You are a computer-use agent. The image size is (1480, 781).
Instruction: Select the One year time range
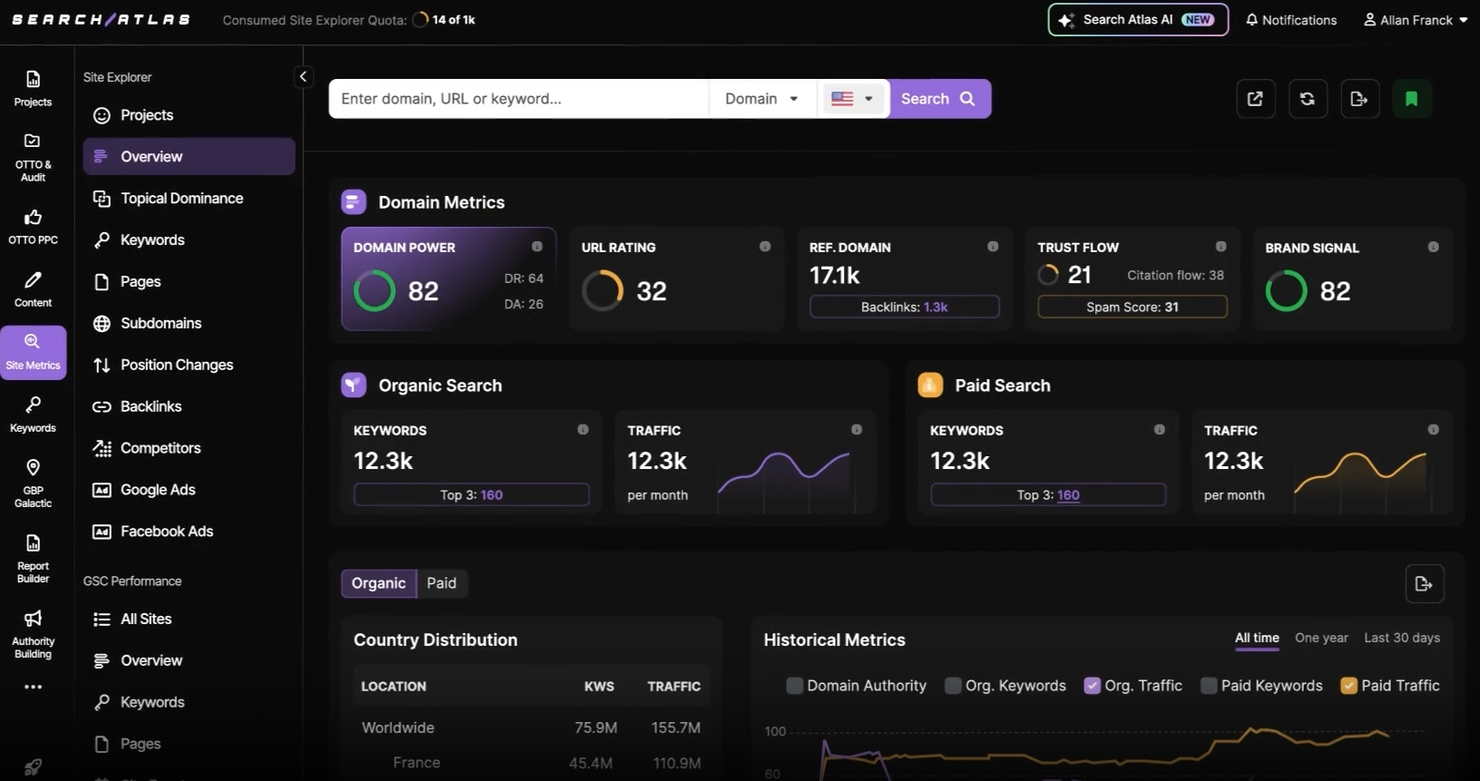1320,637
